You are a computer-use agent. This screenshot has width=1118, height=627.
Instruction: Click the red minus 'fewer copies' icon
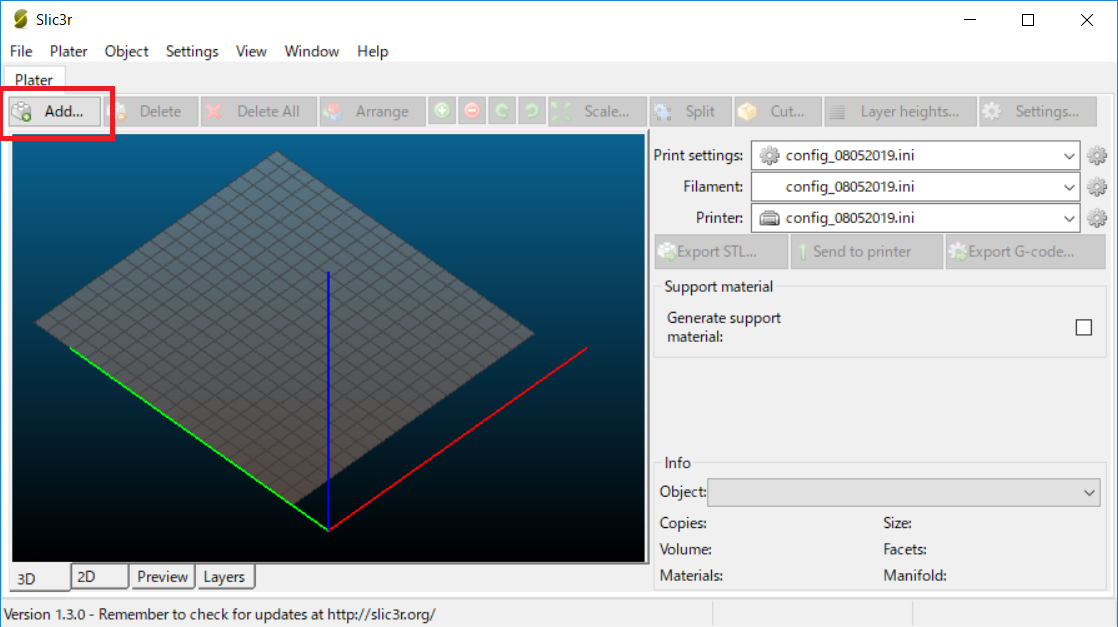coord(472,111)
